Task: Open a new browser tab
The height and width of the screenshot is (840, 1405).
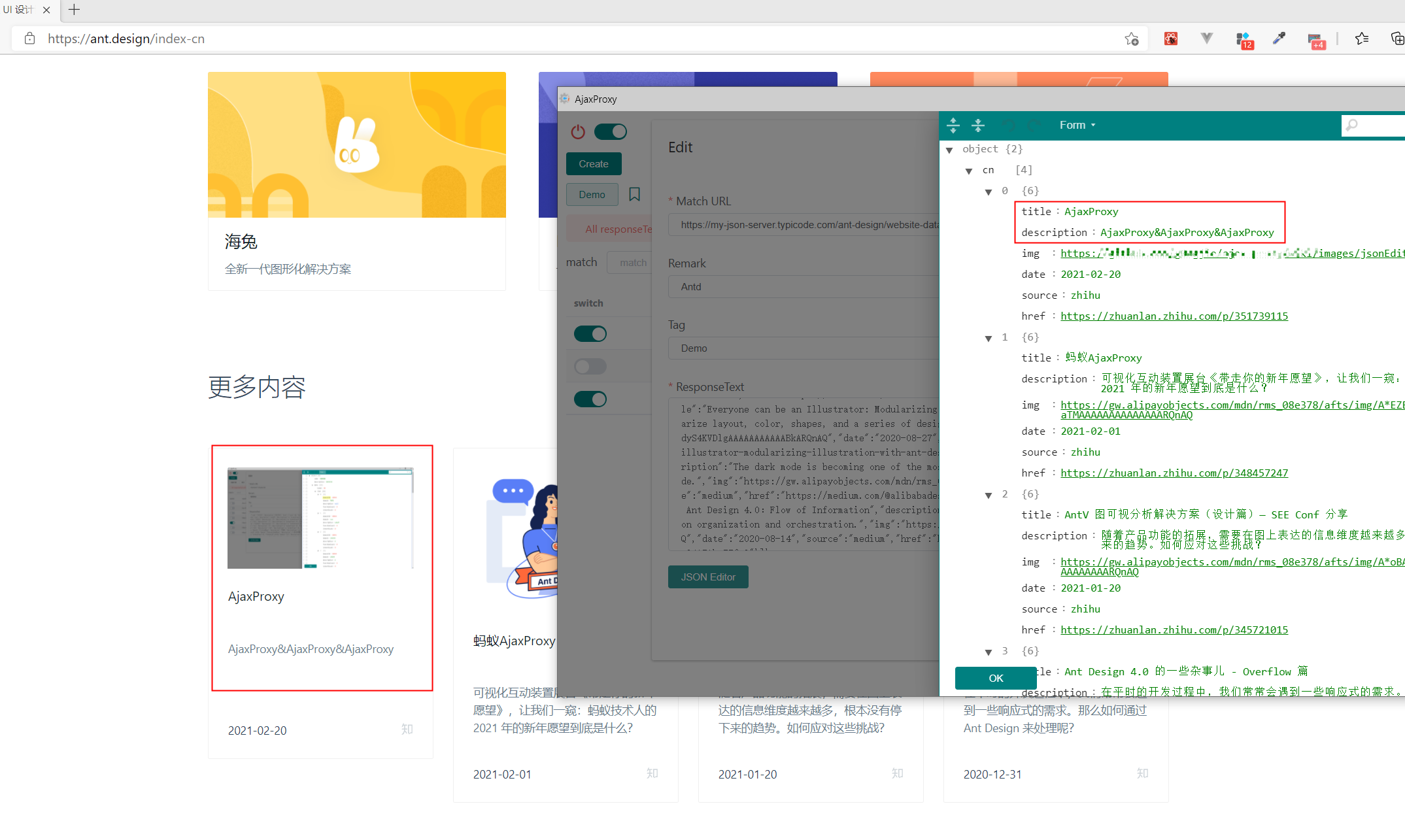Action: pos(74,10)
